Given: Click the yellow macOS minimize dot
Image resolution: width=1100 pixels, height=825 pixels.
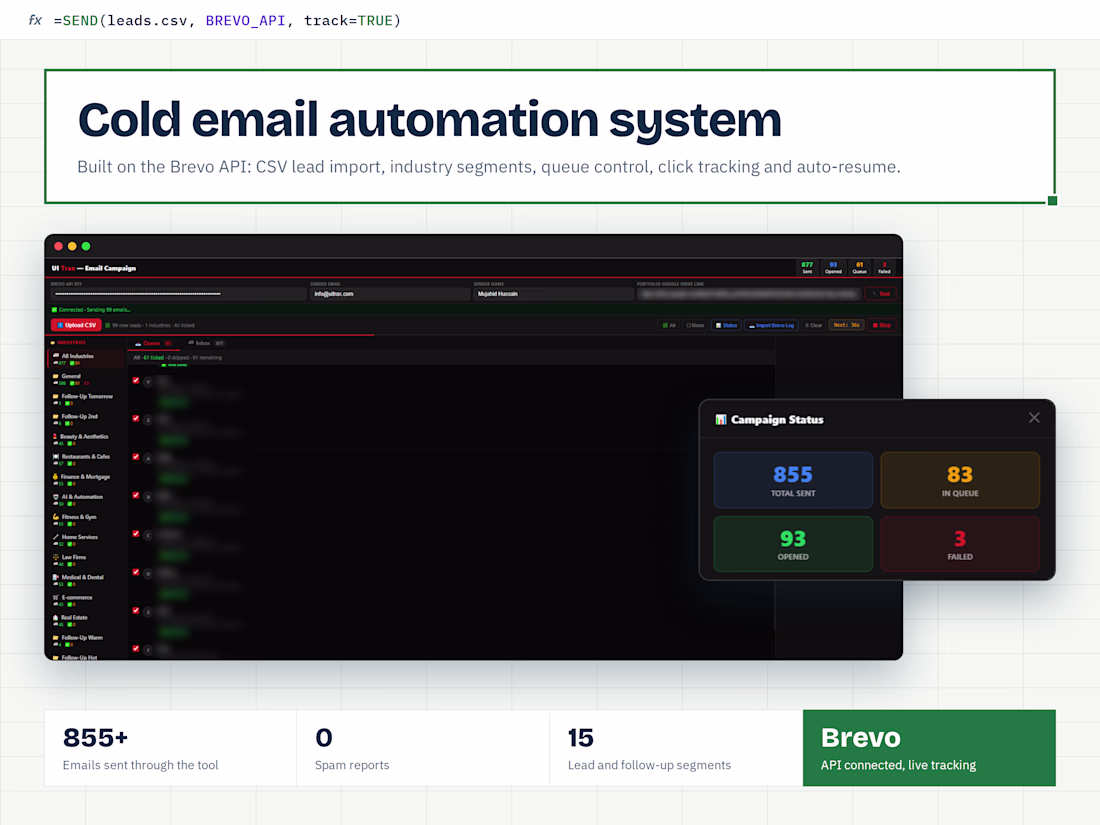Looking at the screenshot, I should (72, 246).
